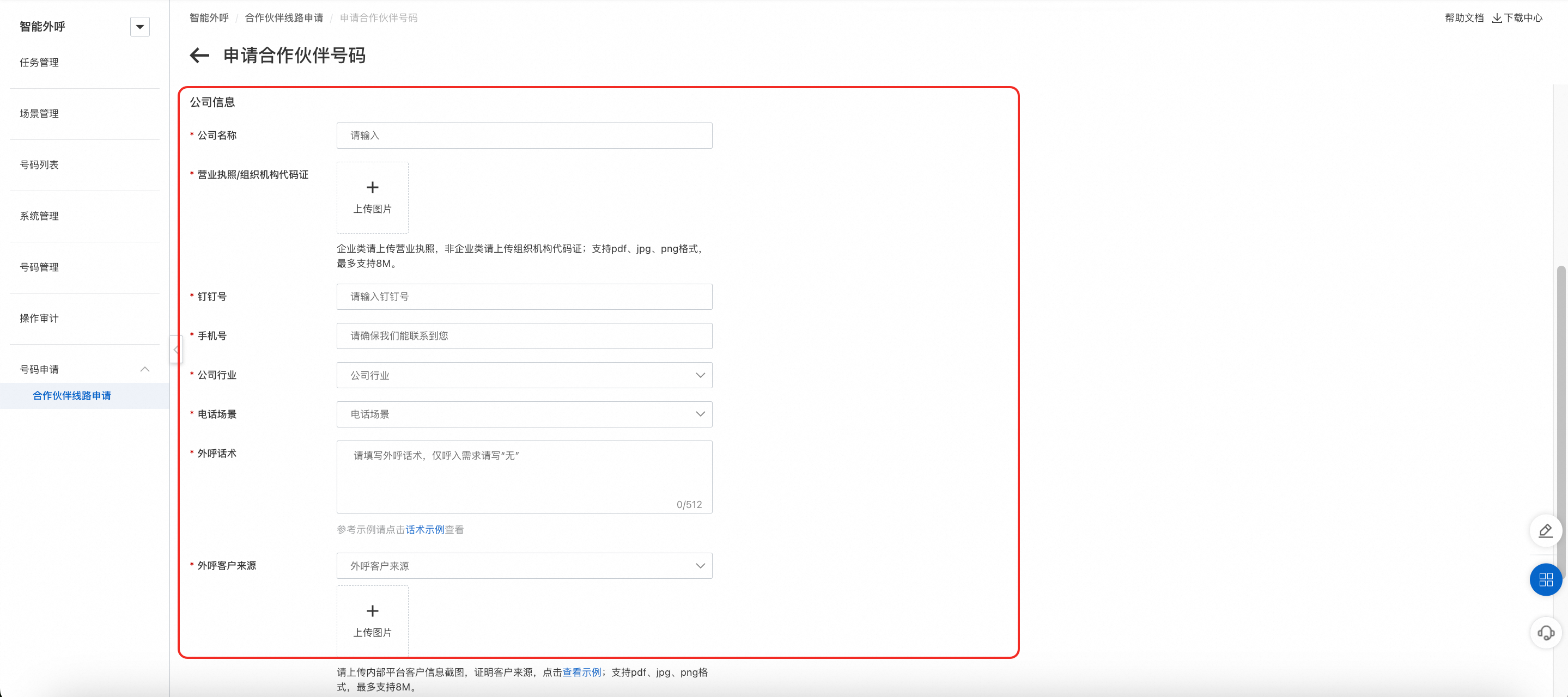The height and width of the screenshot is (697, 1568).
Task: Open the 帮助文档 link
Action: 1463,19
